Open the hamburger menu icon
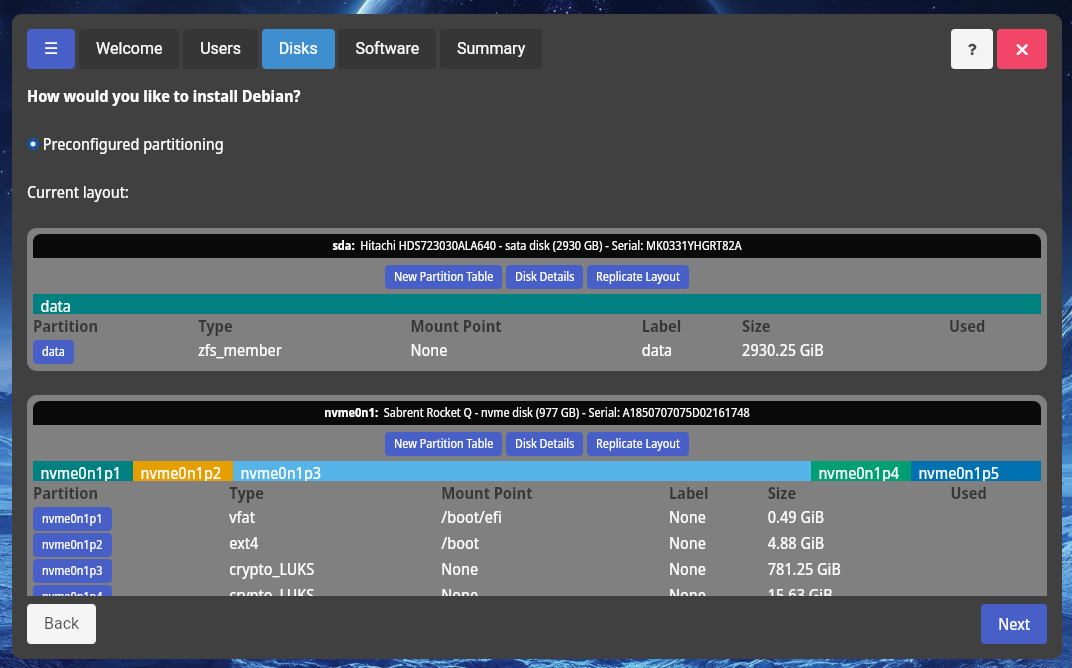This screenshot has height=668, width=1072. coord(51,49)
